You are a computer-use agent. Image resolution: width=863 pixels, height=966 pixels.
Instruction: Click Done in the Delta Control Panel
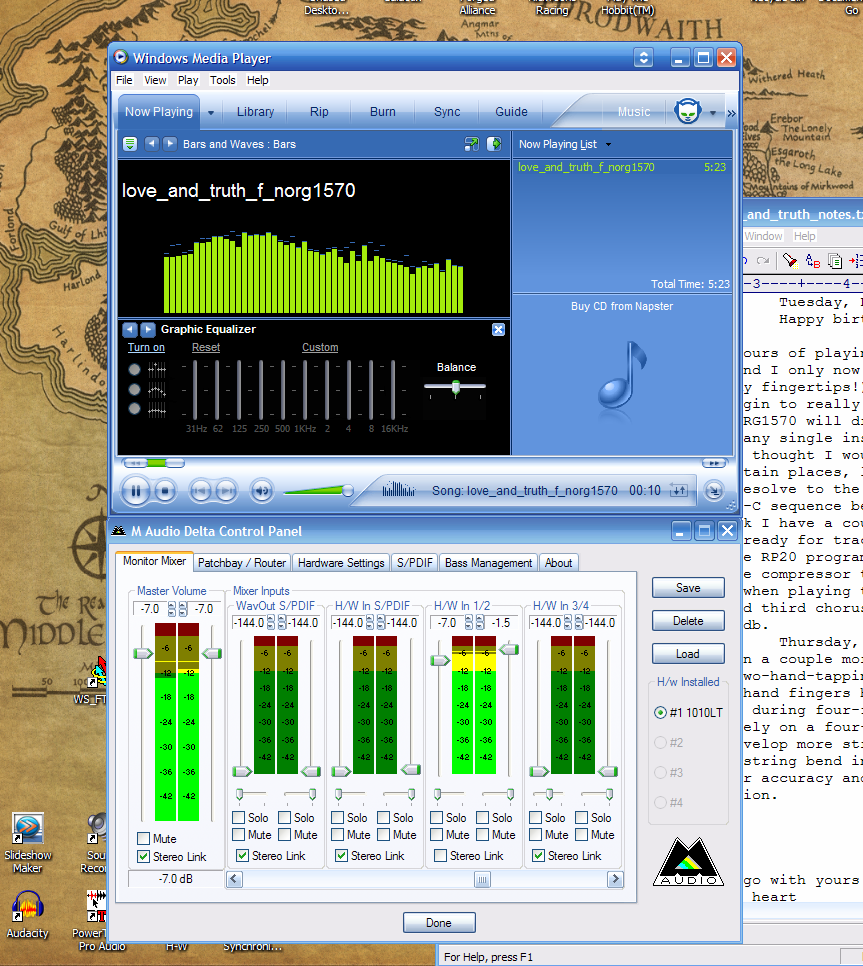pyautogui.click(x=439, y=923)
